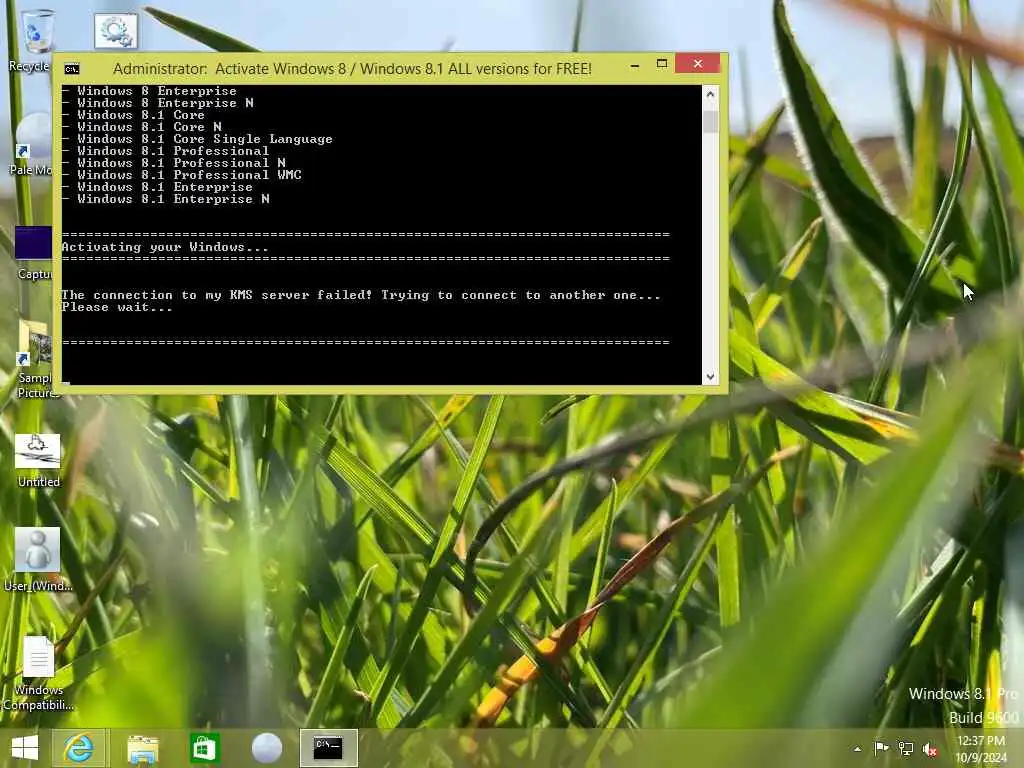
Task: Click the 'Please wait...' console text
Action: point(117,308)
